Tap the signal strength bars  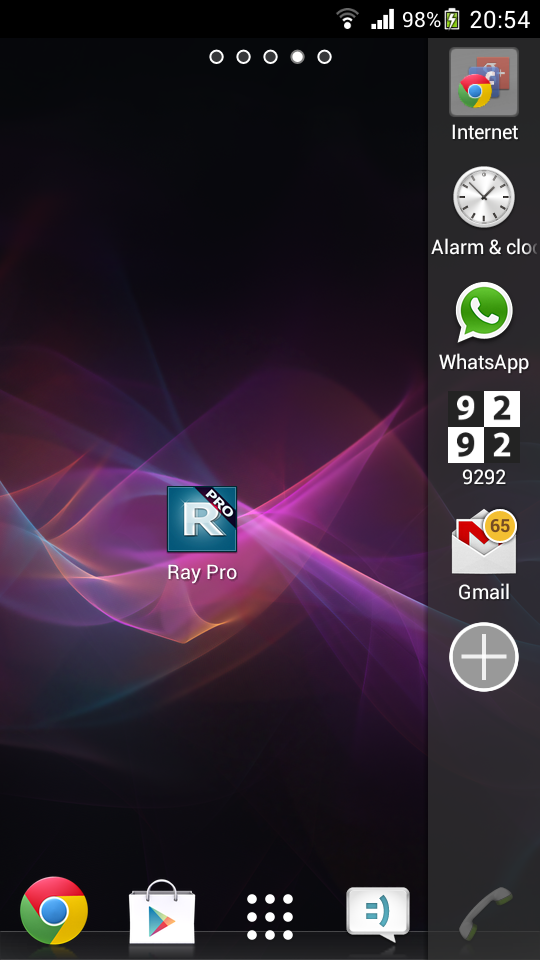coord(383,19)
